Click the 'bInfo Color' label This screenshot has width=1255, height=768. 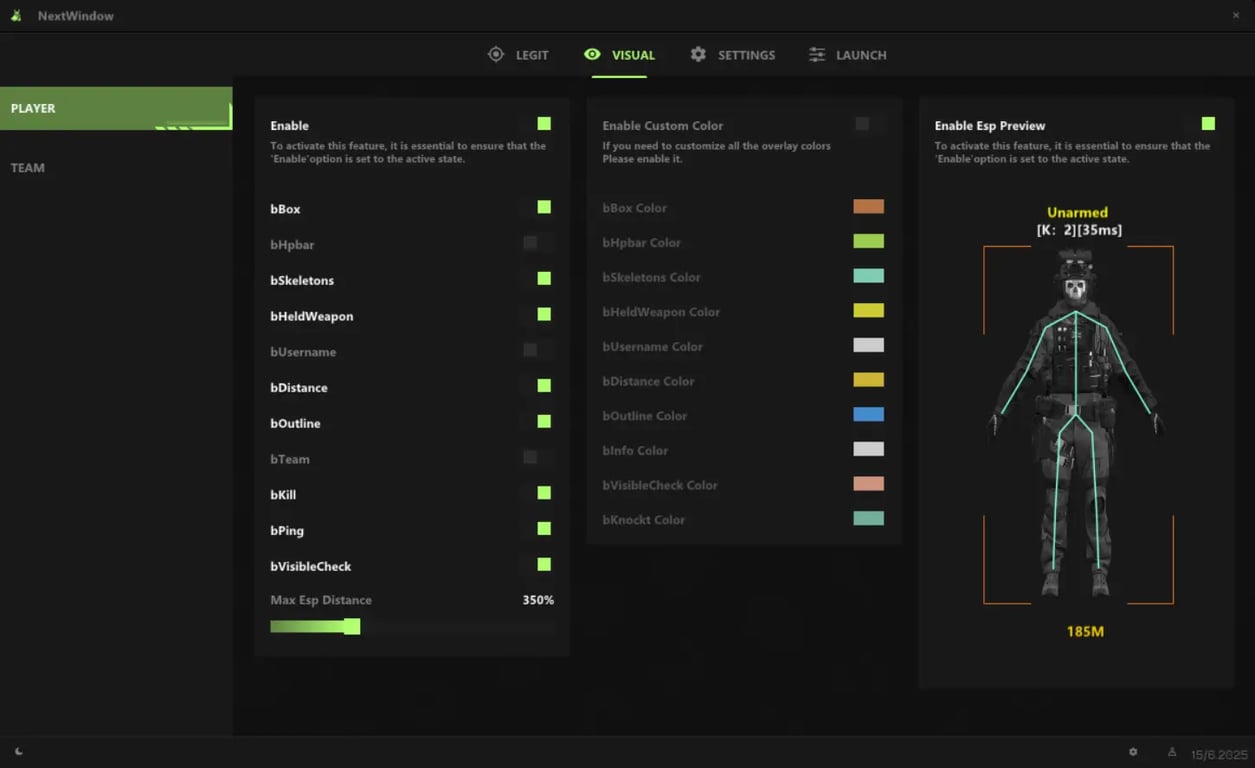tap(635, 451)
